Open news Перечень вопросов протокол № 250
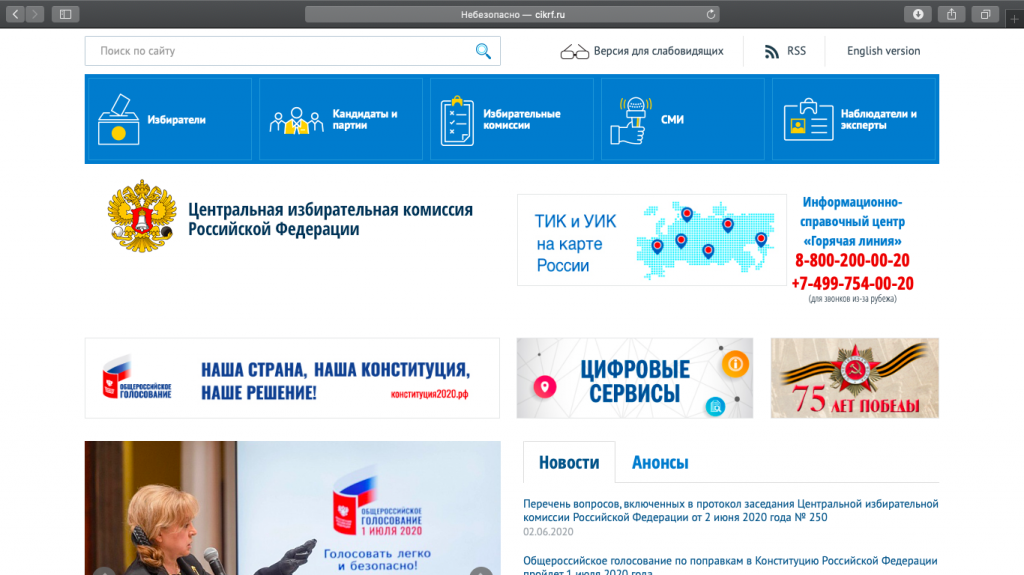Screen dimensions: 1024x575 730,510
